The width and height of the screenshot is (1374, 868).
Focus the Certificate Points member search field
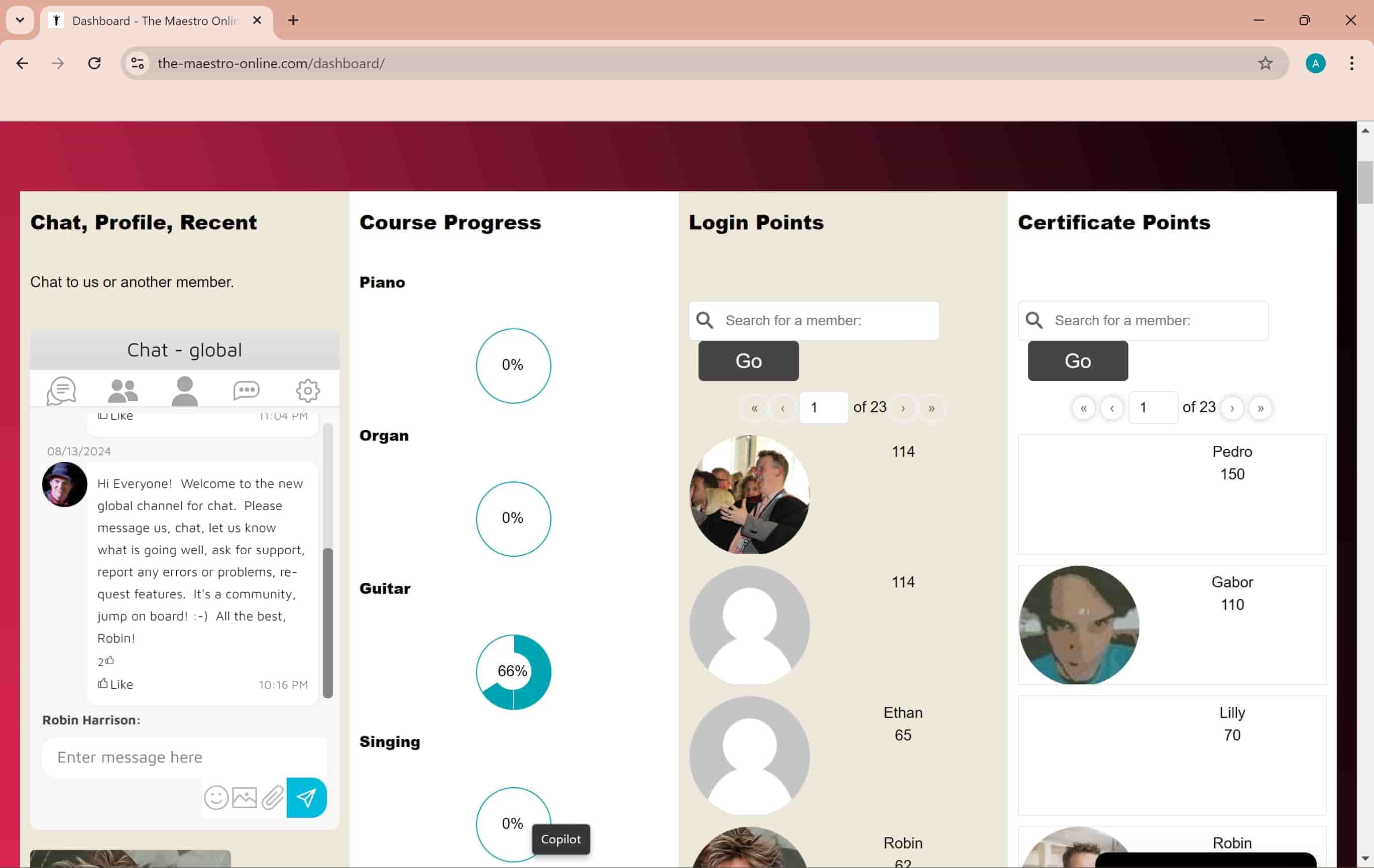[x=1143, y=320]
